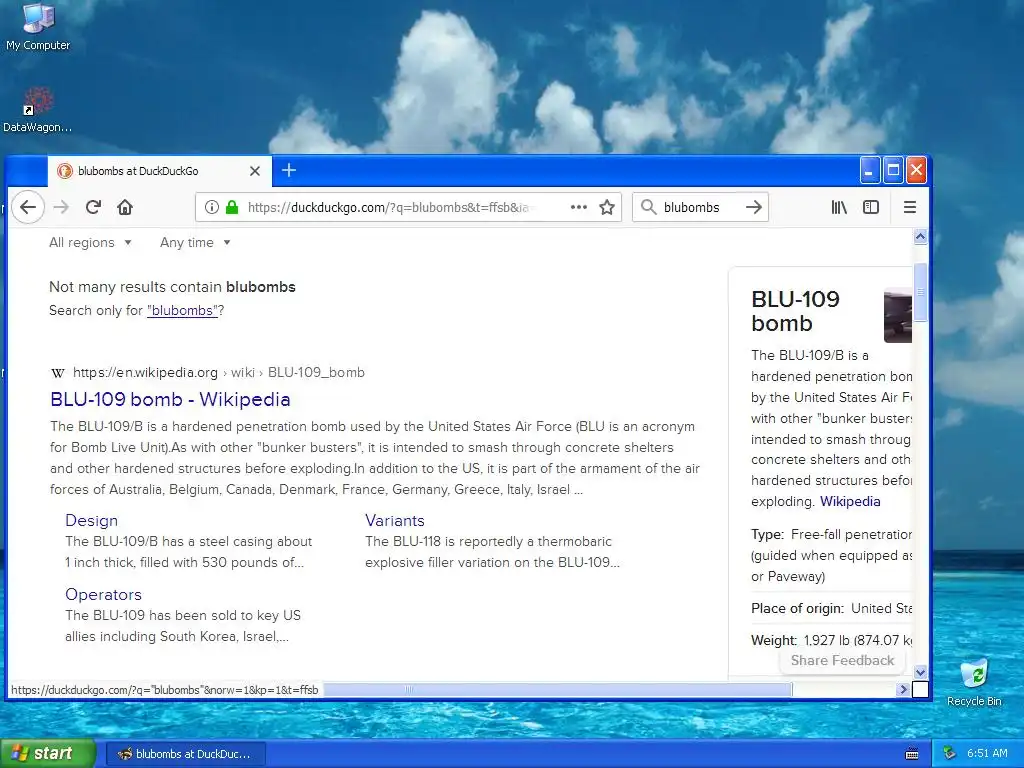The image size is (1024, 768).
Task: Reload the current page
Action: click(93, 207)
